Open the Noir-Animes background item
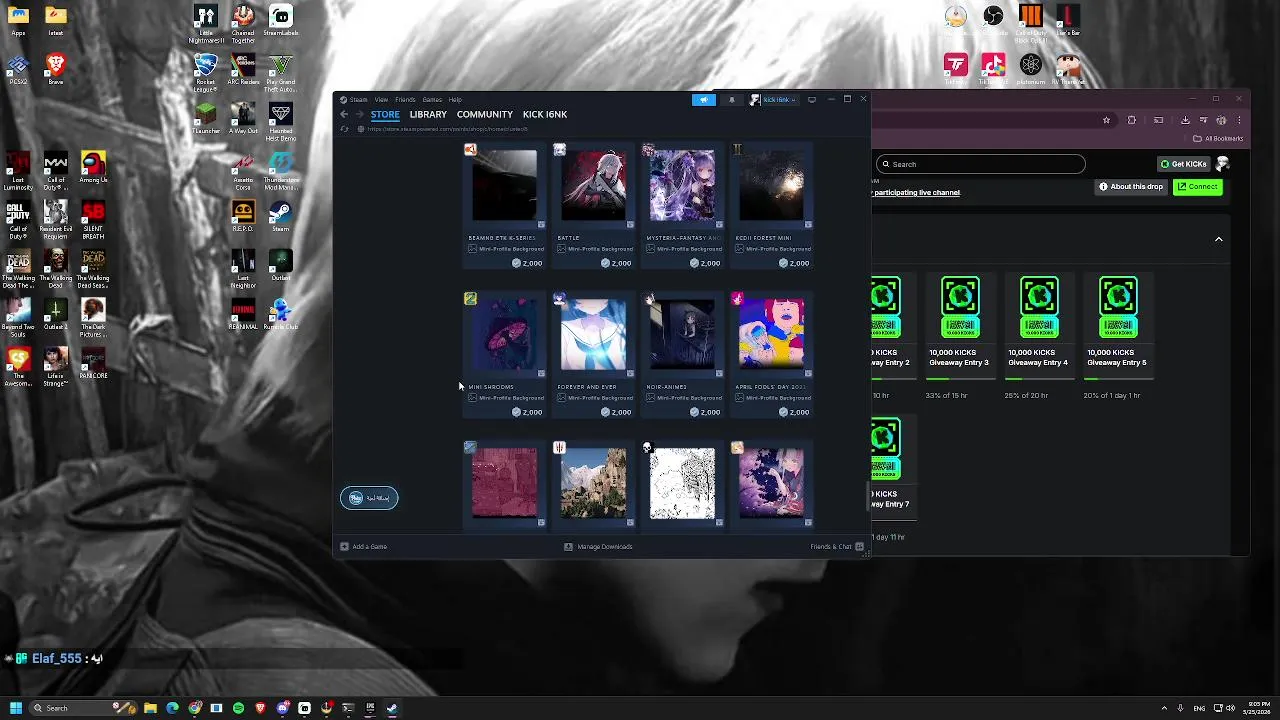1280x720 pixels. (682, 354)
